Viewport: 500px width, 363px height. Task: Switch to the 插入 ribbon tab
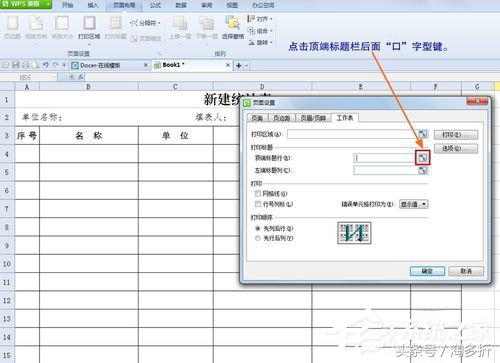pos(93,5)
